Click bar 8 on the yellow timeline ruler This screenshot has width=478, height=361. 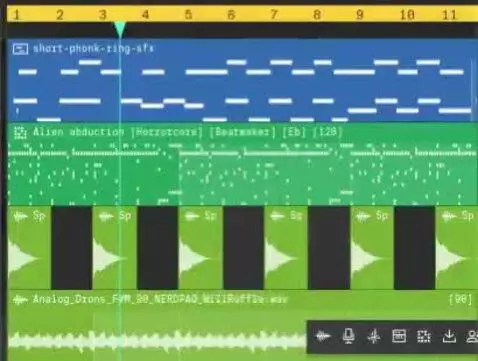pos(317,15)
